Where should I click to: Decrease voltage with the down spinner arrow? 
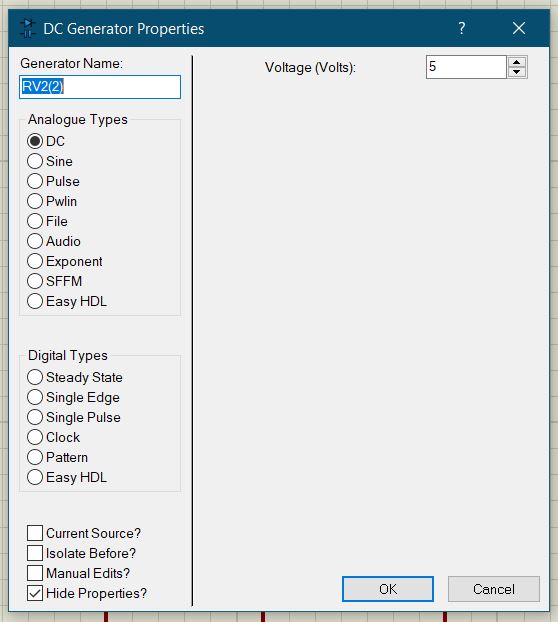516,72
